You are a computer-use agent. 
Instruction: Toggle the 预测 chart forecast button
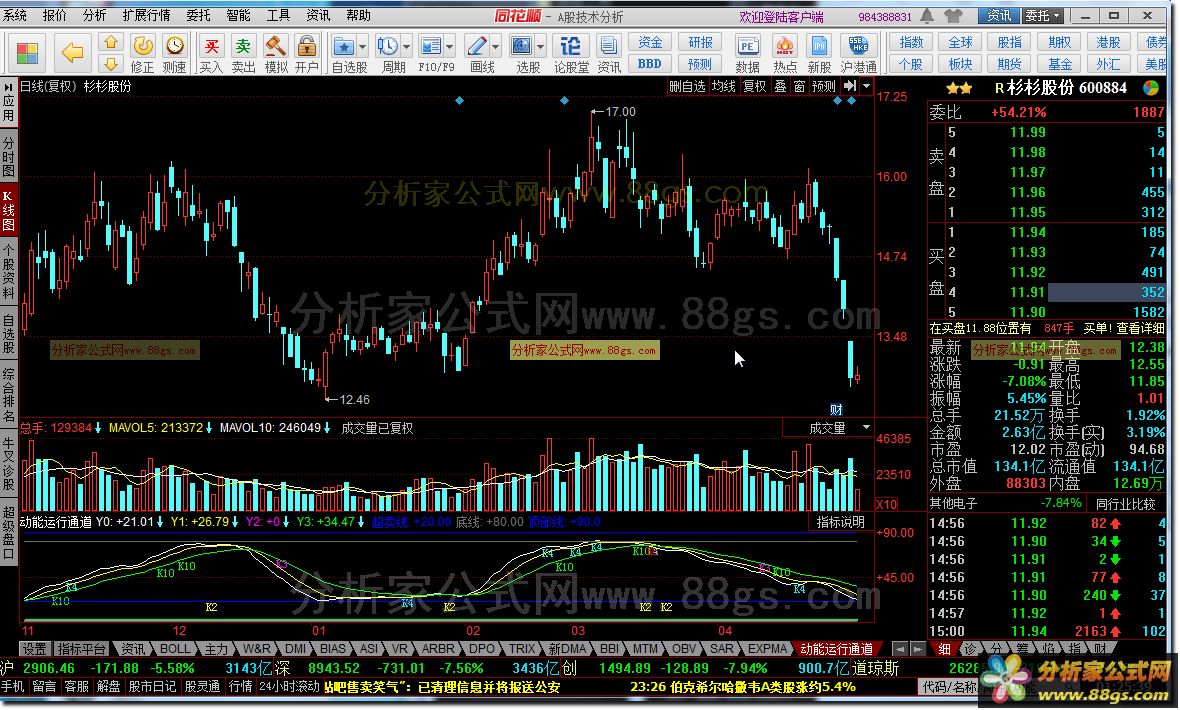coord(823,87)
